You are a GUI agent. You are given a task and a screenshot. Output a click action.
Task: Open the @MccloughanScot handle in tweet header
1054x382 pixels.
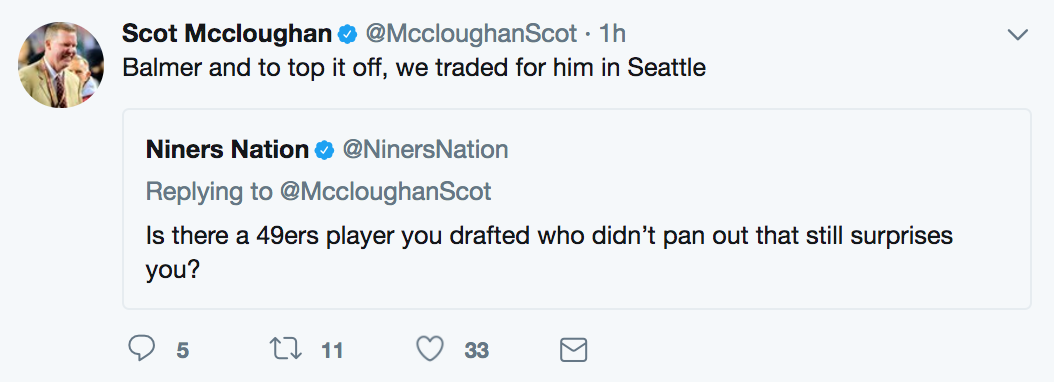[471, 34]
